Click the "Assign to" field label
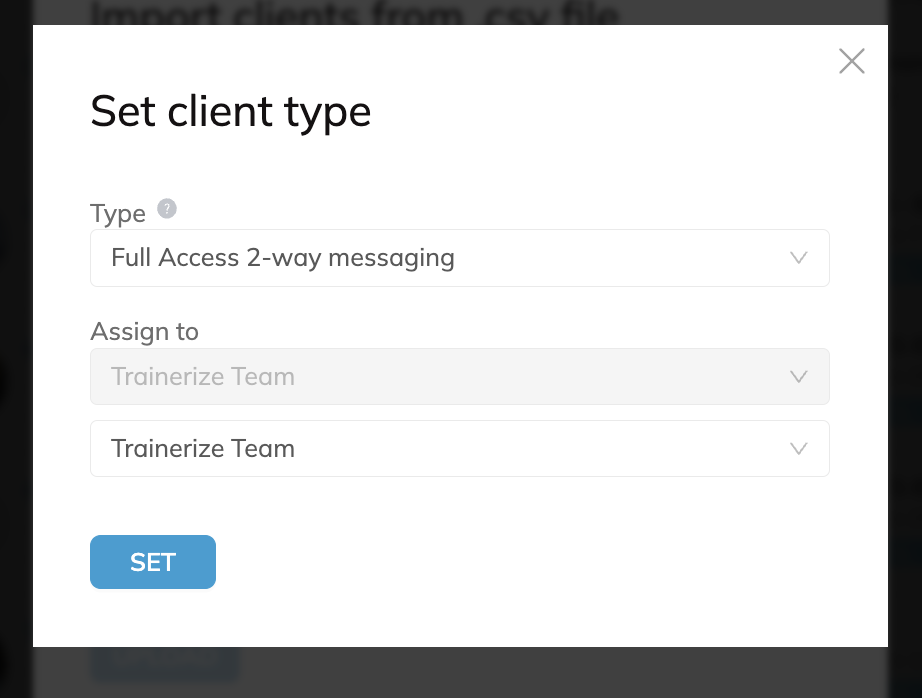922x698 pixels. [144, 332]
